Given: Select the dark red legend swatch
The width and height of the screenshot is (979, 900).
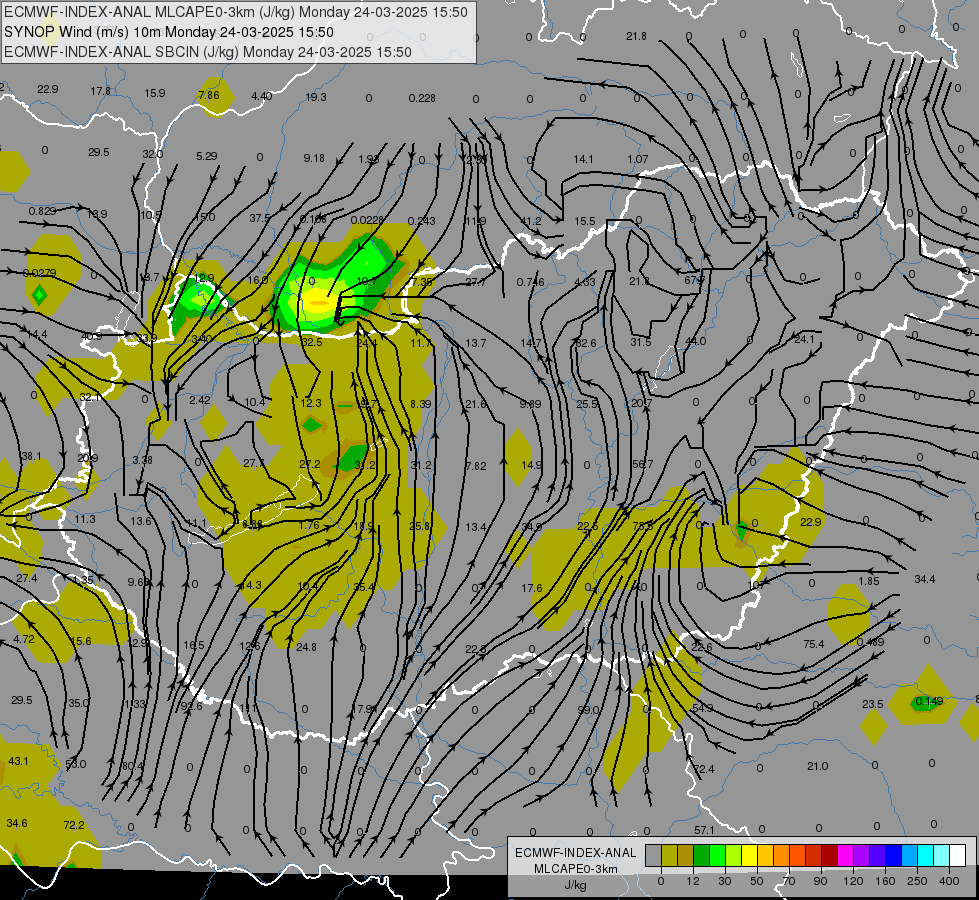Looking at the screenshot, I should point(829,856).
